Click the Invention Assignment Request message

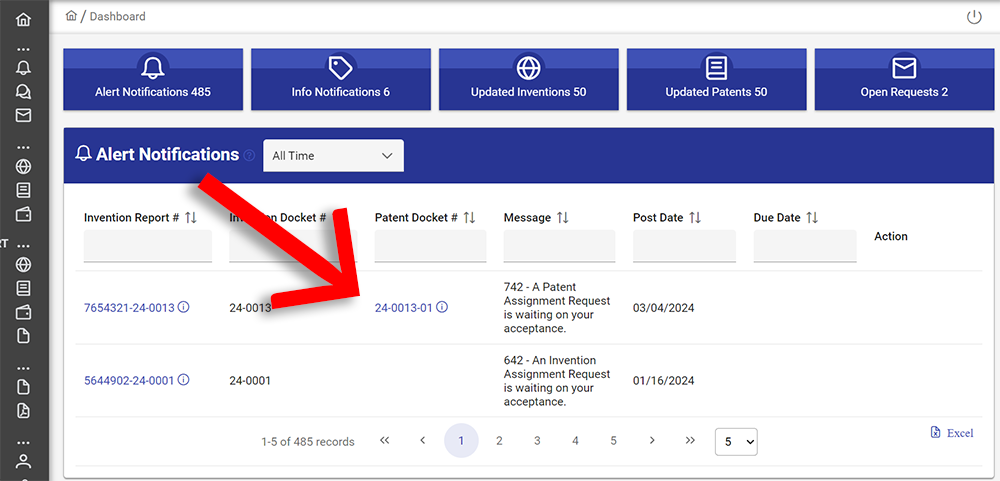coord(557,381)
